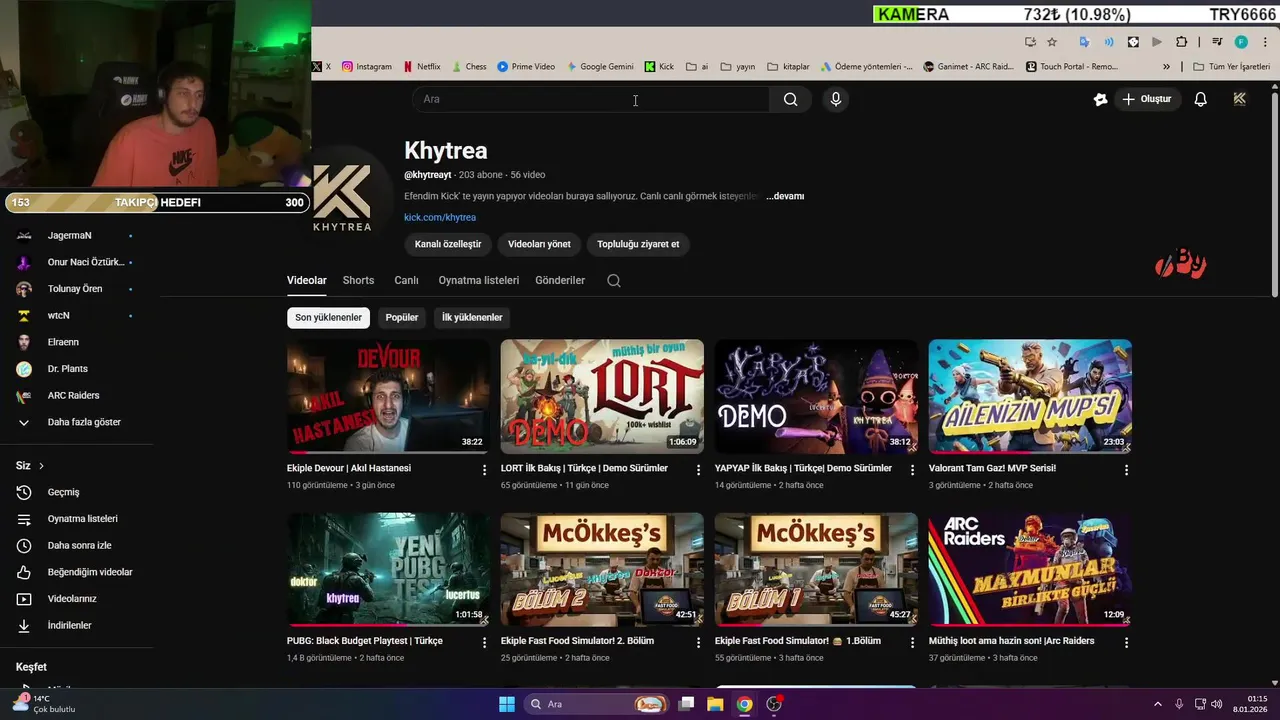The width and height of the screenshot is (1280, 720).
Task: Install app icon in address bar
Action: tap(1030, 42)
